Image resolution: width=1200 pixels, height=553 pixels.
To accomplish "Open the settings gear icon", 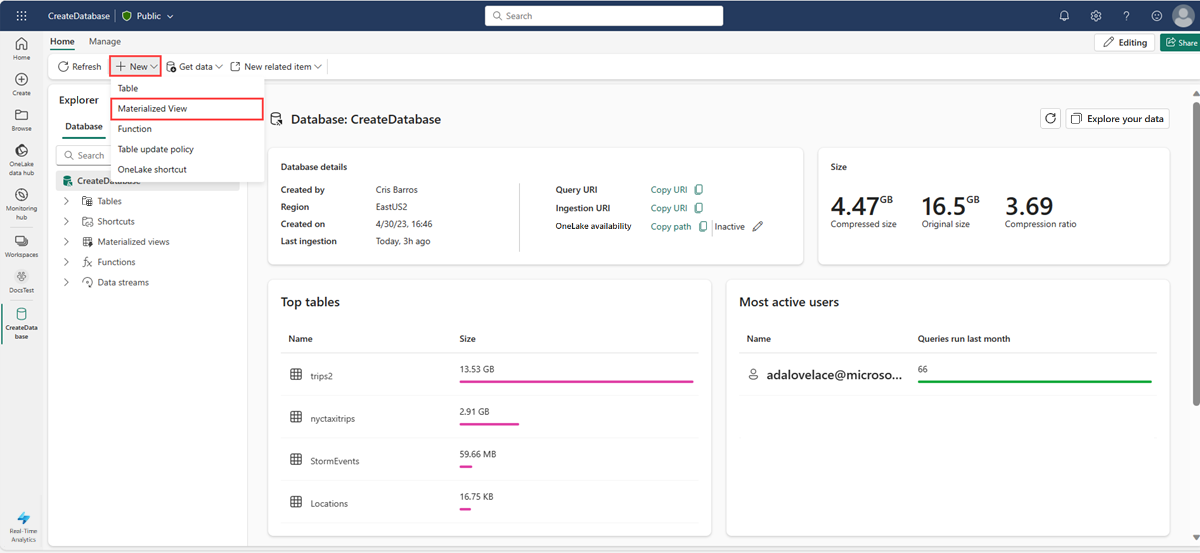I will click(x=1096, y=16).
